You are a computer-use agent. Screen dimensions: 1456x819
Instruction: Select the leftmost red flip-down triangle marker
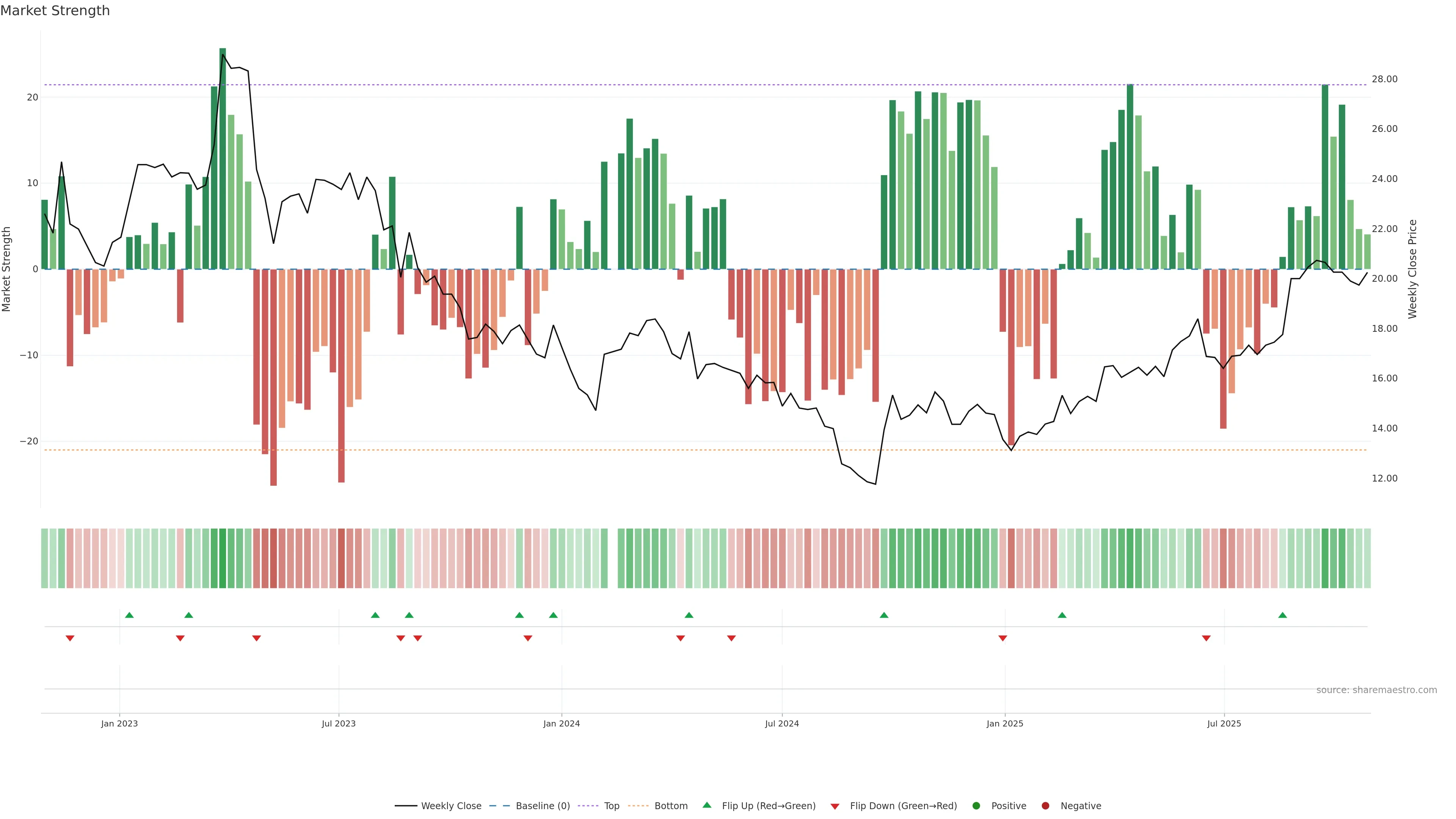point(70,638)
